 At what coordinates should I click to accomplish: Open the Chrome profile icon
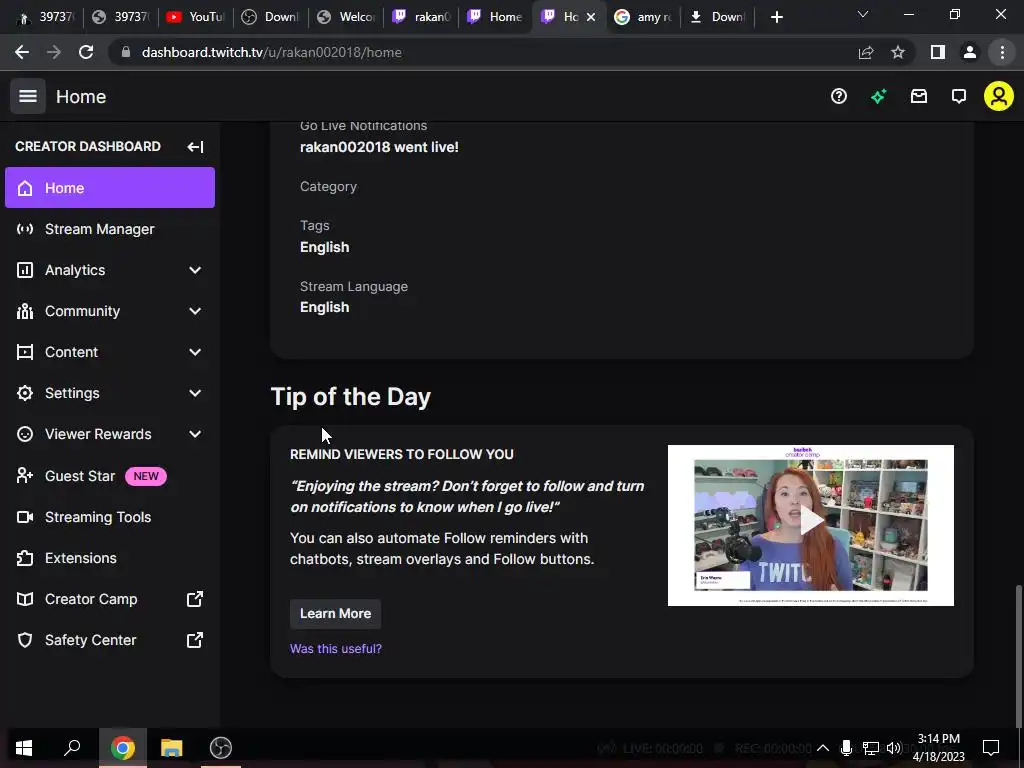[970, 52]
